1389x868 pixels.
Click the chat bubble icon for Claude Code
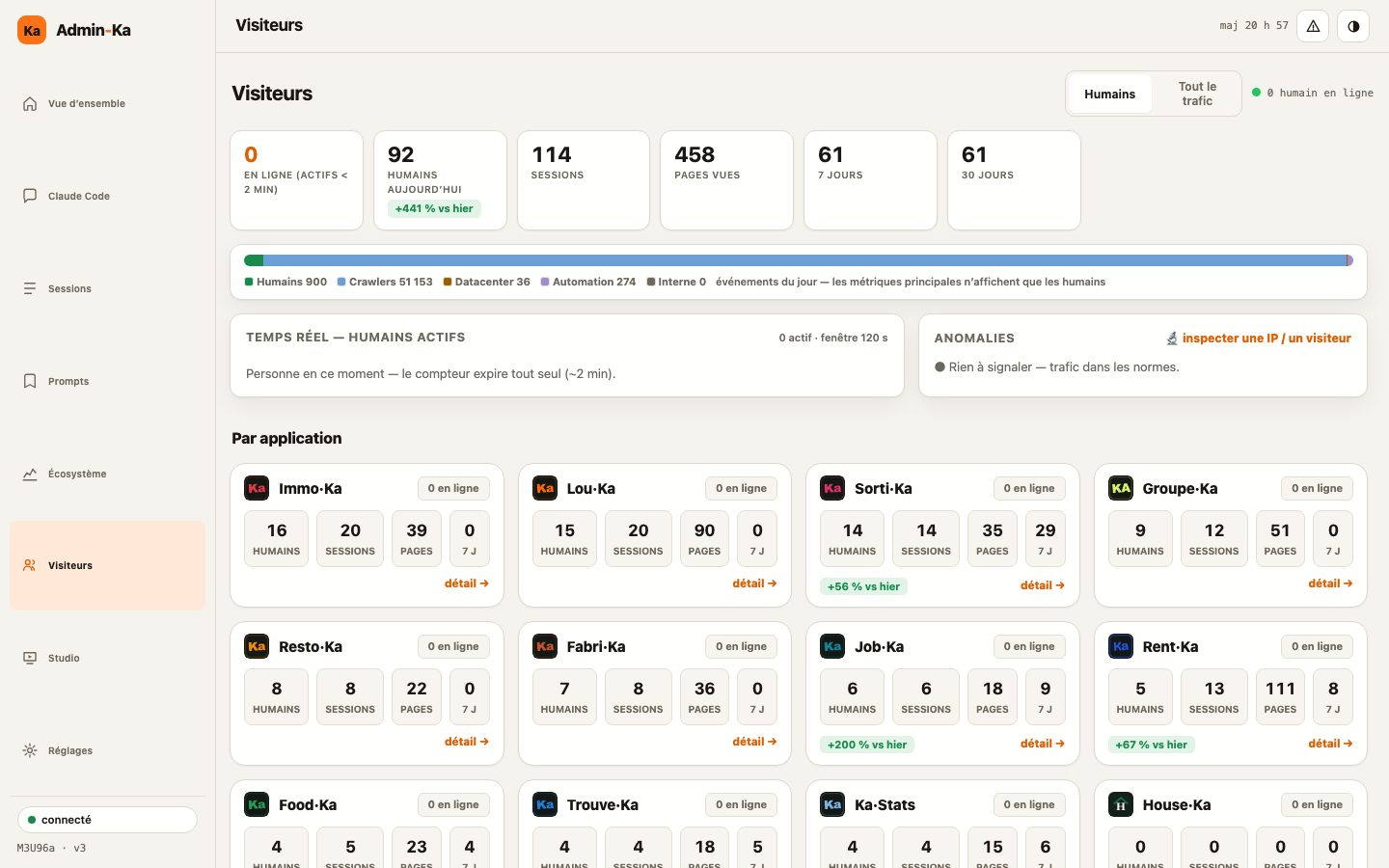[30, 196]
